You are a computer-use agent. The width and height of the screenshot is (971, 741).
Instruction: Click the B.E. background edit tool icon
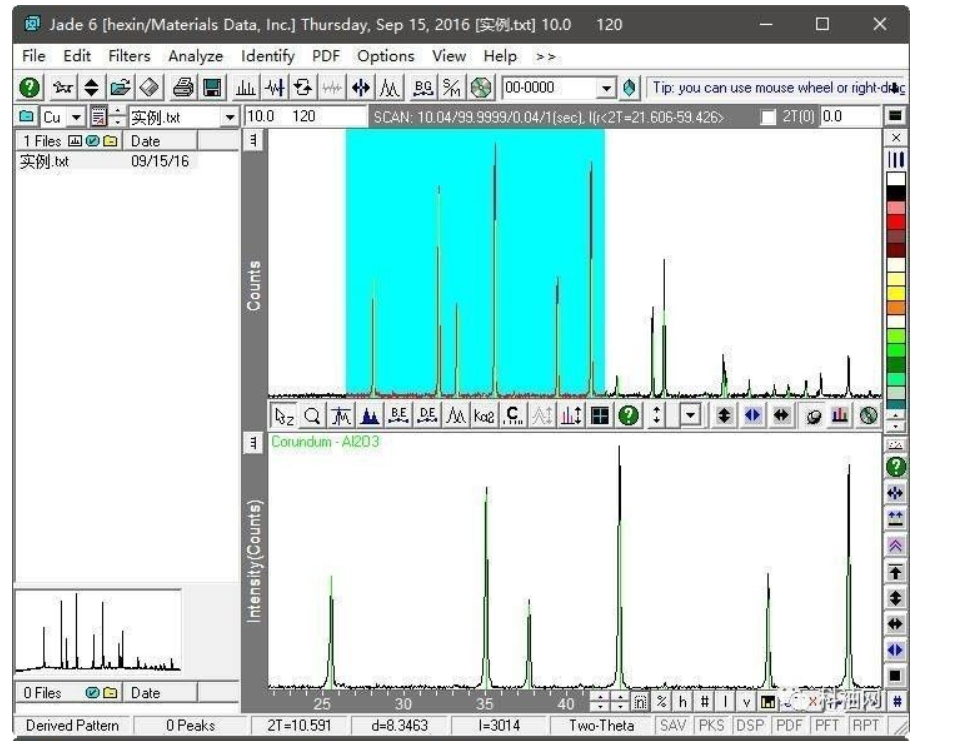[x=399, y=416]
